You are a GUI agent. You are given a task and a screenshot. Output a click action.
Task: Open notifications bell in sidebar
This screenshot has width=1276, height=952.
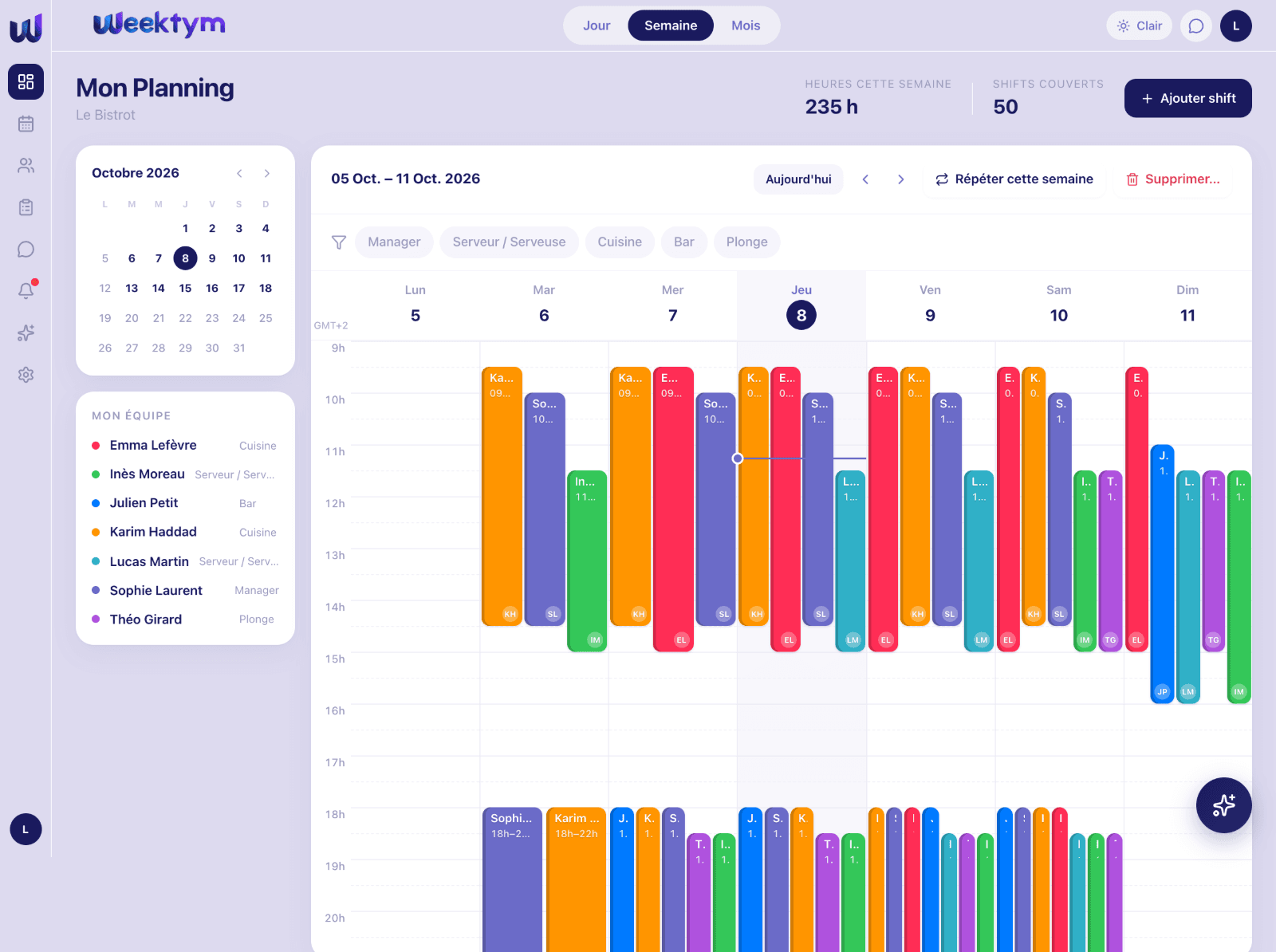pos(26,291)
